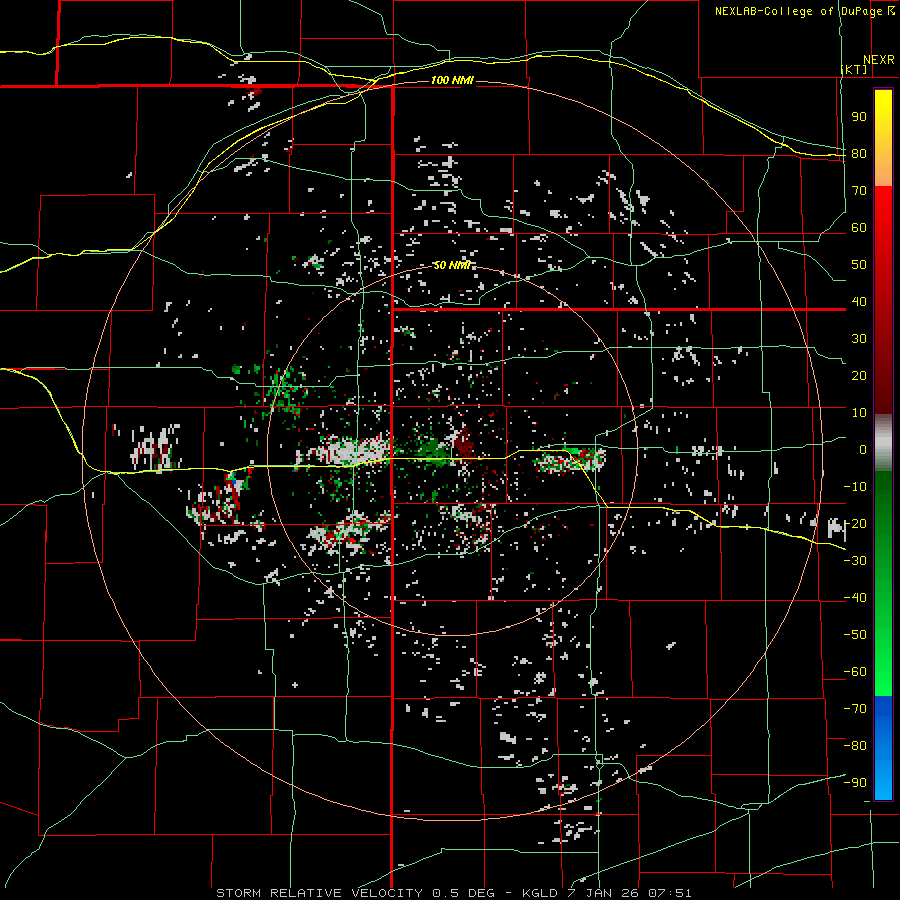The width and height of the screenshot is (900, 900).
Task: Click the -60 value on the velocity scale
Action: pyautogui.click(x=855, y=672)
